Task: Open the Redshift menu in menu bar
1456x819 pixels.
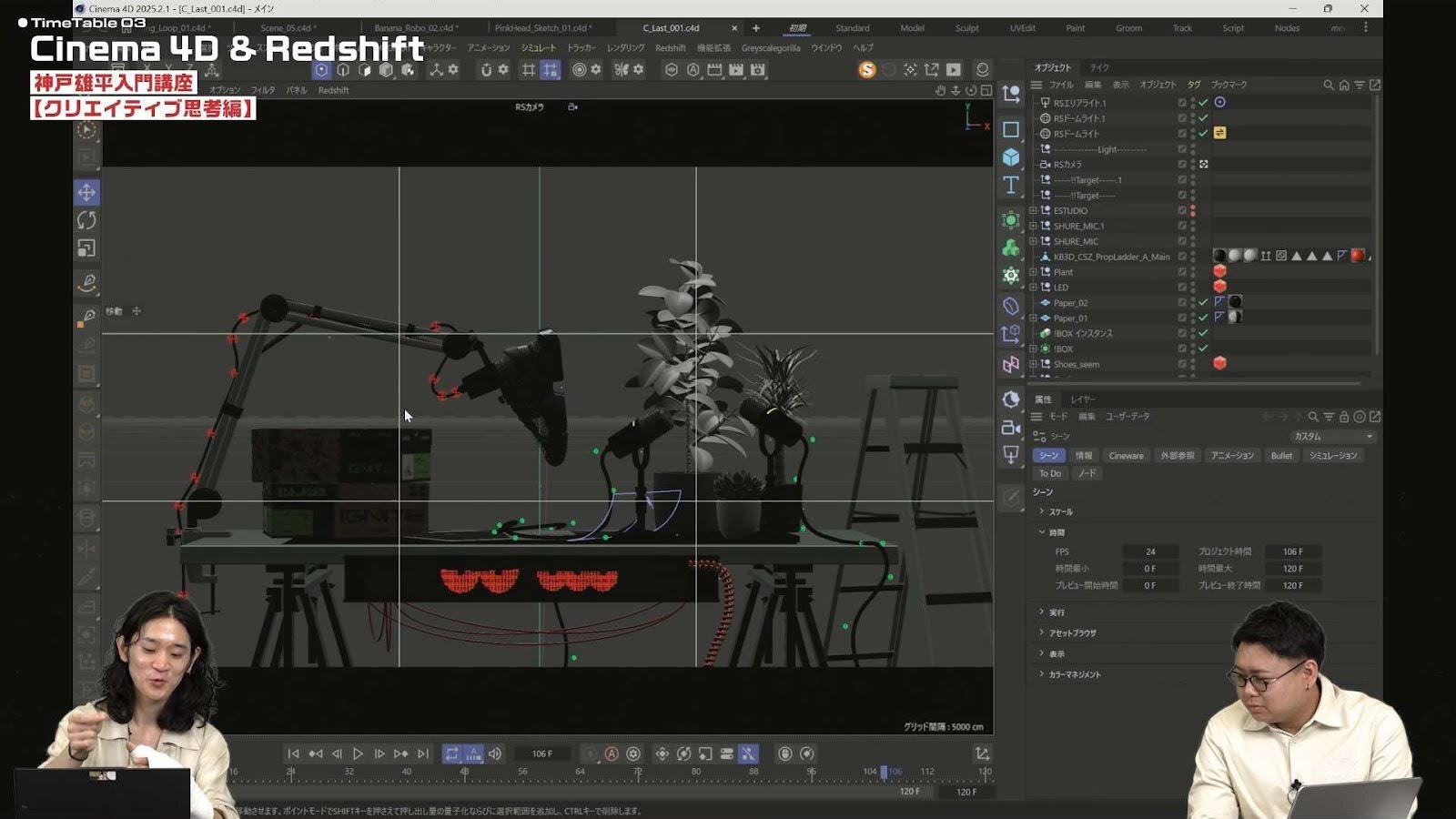Action: click(670, 48)
